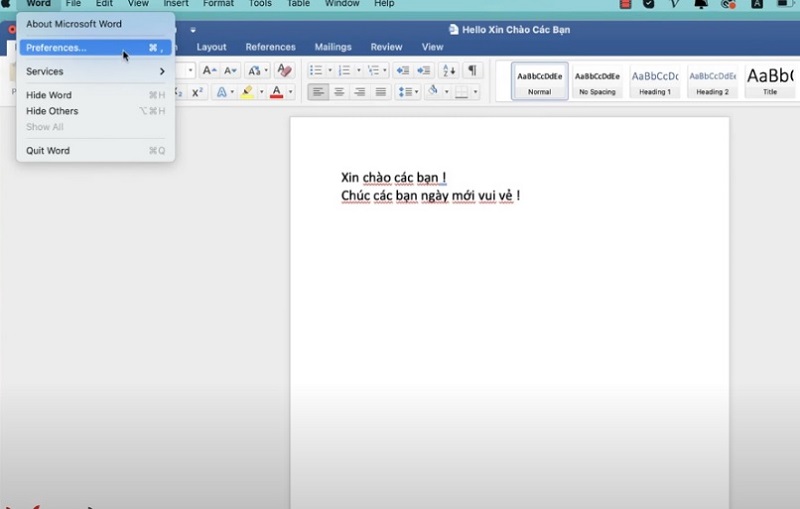800x509 pixels.
Task: Click the Clear Formatting eraser icon
Action: click(284, 71)
